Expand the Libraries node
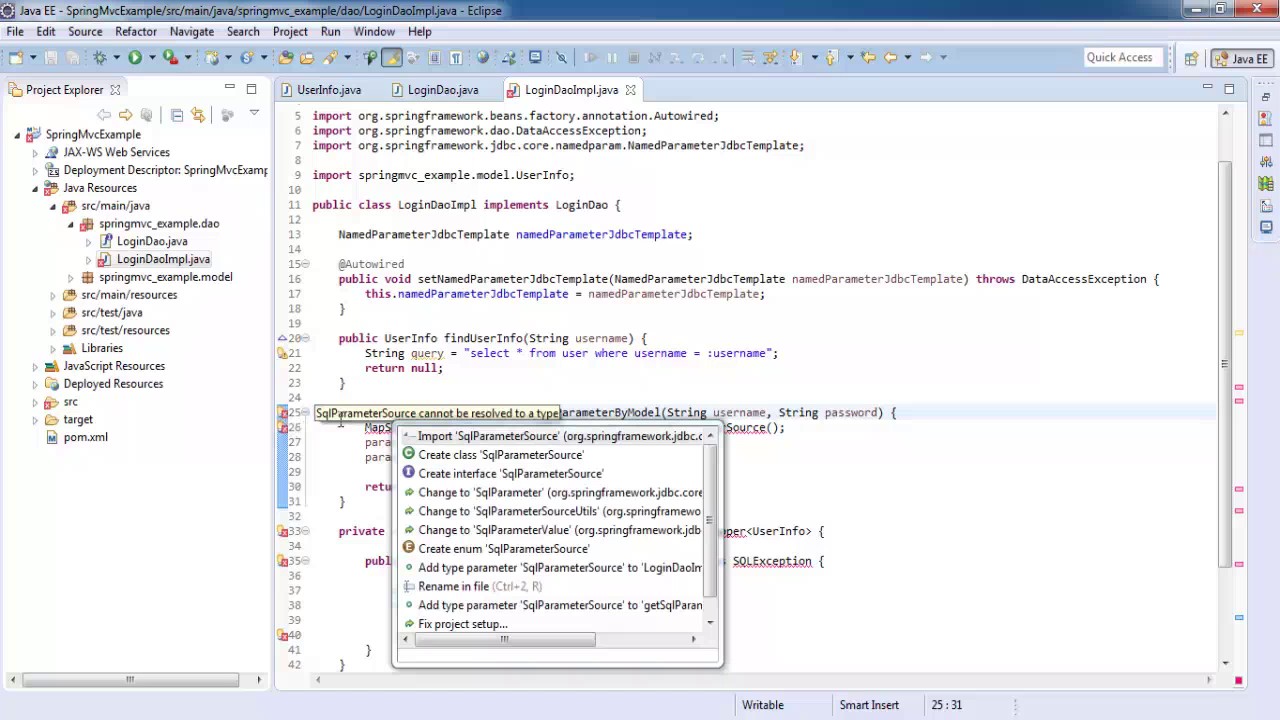 [53, 349]
